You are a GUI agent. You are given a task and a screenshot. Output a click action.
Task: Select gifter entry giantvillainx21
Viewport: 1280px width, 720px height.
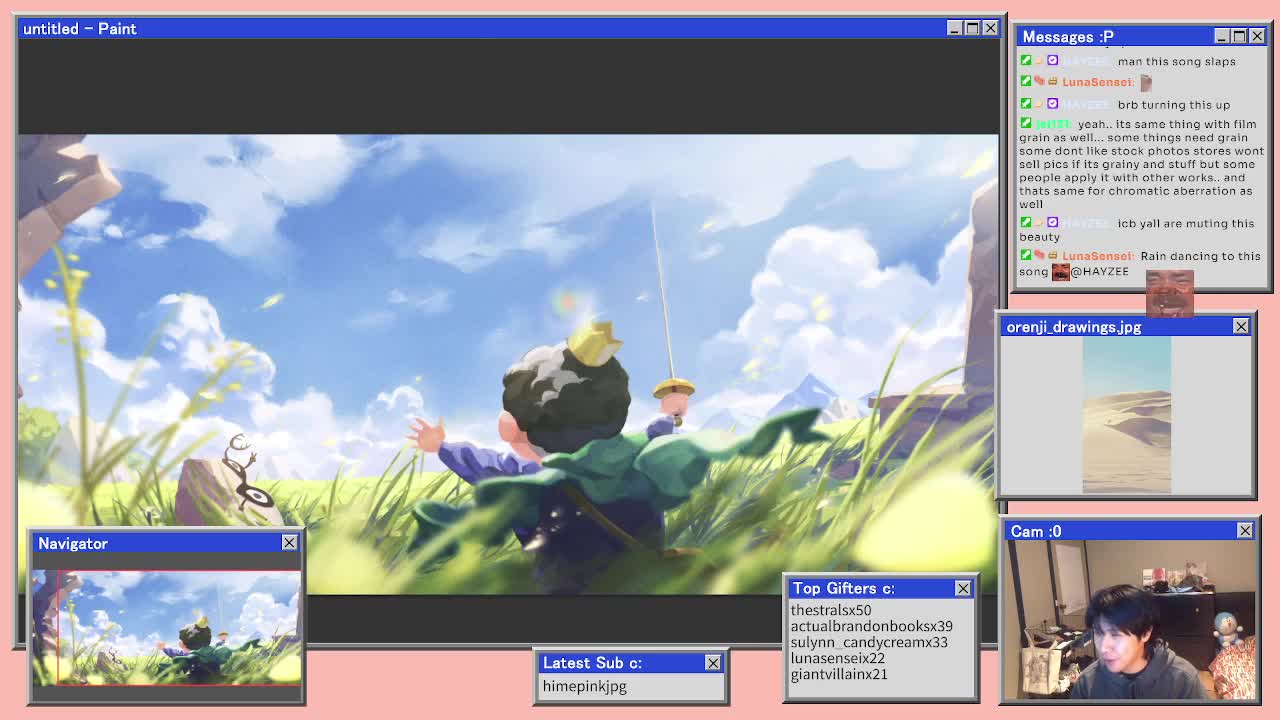(839, 674)
